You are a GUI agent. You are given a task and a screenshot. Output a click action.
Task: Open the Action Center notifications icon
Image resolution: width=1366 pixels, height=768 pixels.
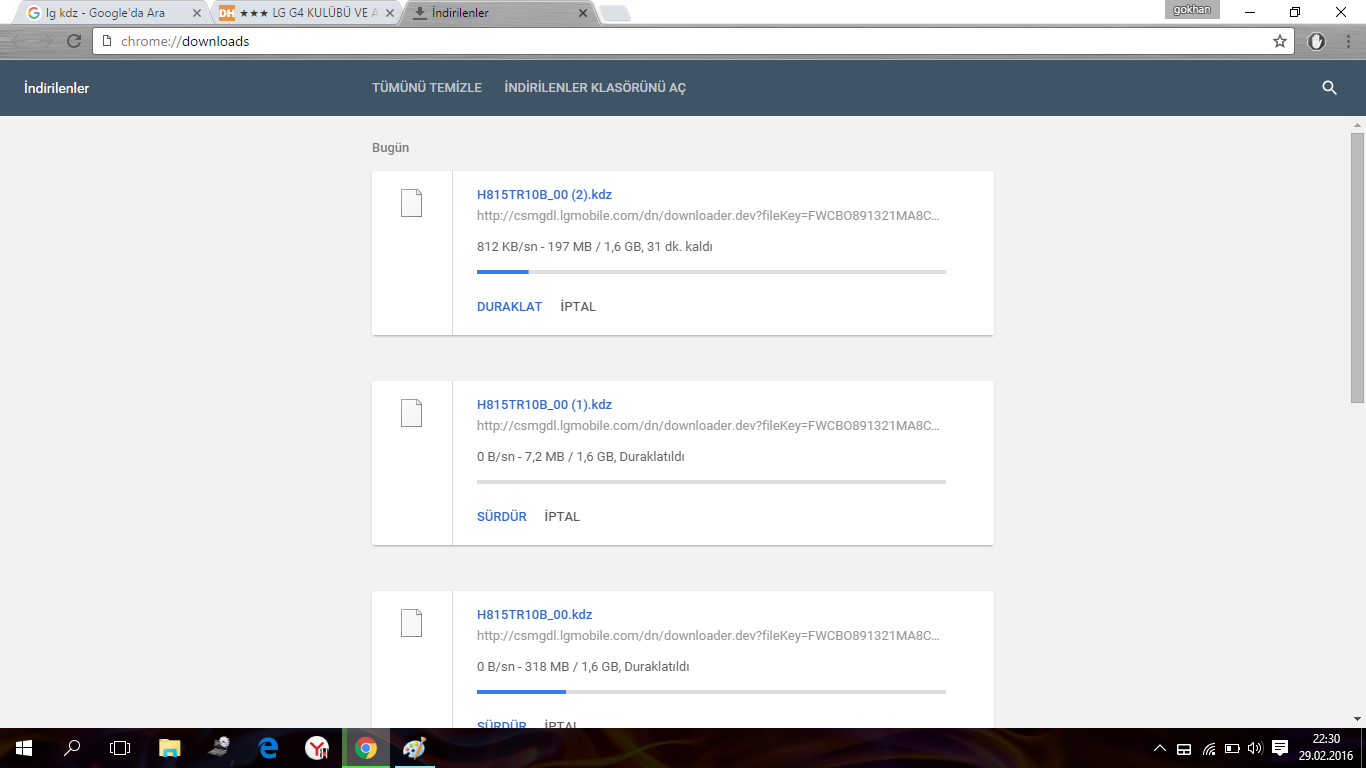coord(1280,748)
